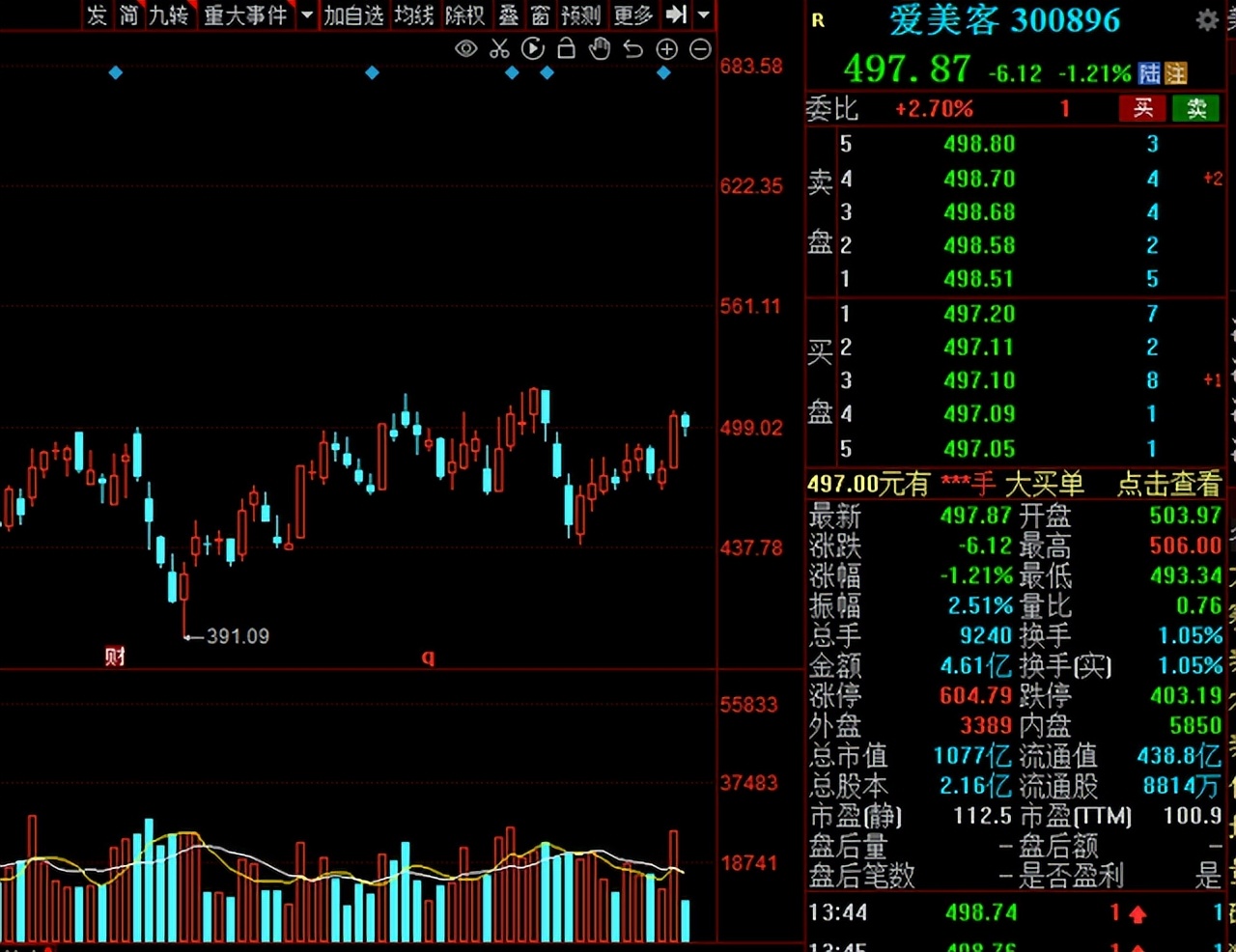
Task: Click the green 卖 sell button
Action: 1196,108
